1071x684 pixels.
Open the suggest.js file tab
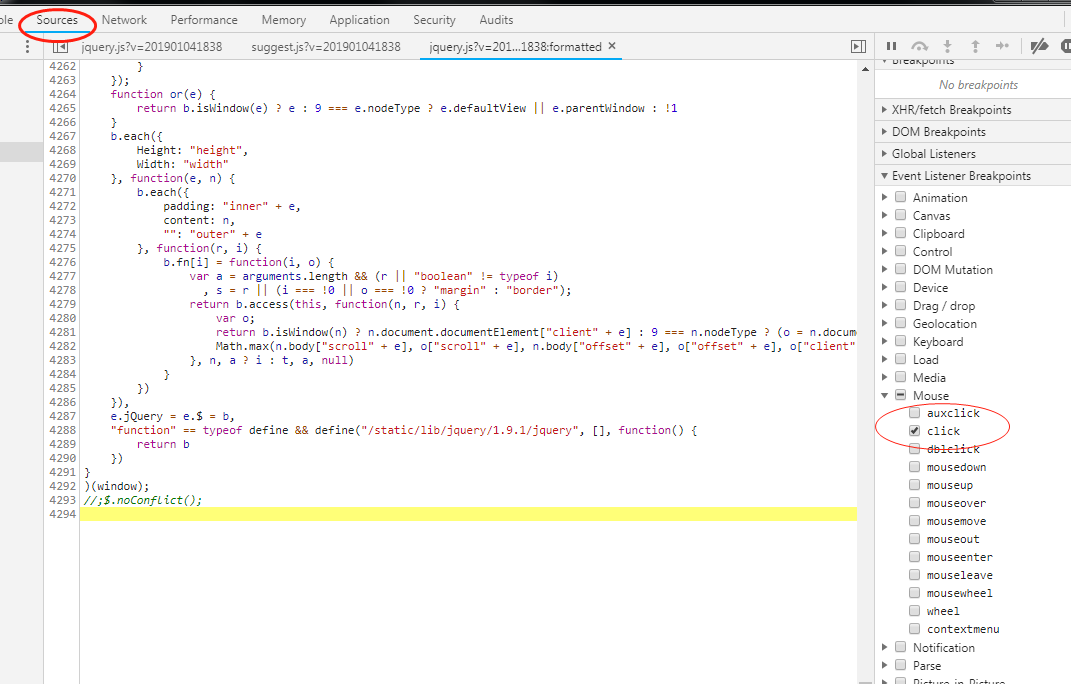(325, 47)
